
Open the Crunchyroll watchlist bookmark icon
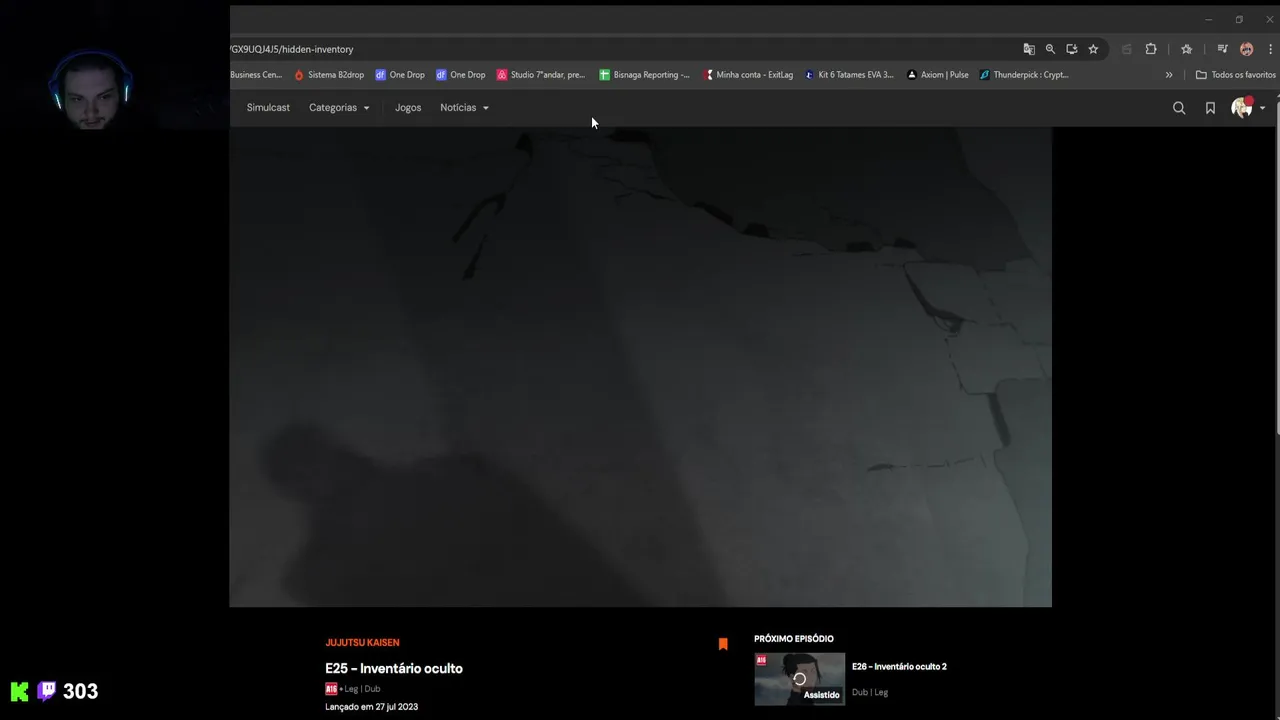[x=1210, y=108]
